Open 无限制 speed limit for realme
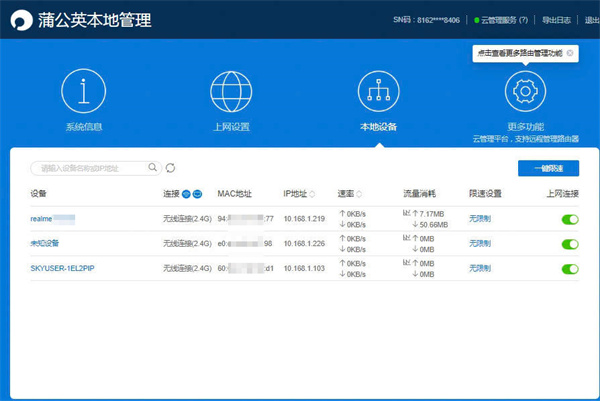Viewport: 600px width, 401px height. click(x=480, y=218)
